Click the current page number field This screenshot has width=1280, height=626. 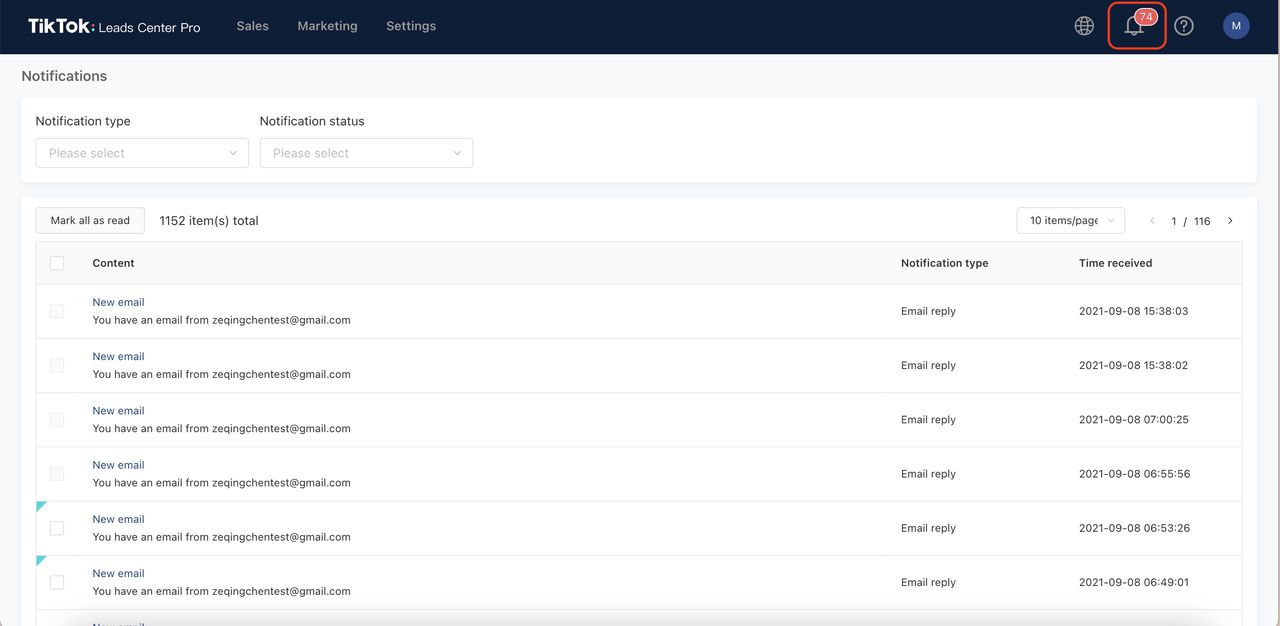pos(1174,220)
